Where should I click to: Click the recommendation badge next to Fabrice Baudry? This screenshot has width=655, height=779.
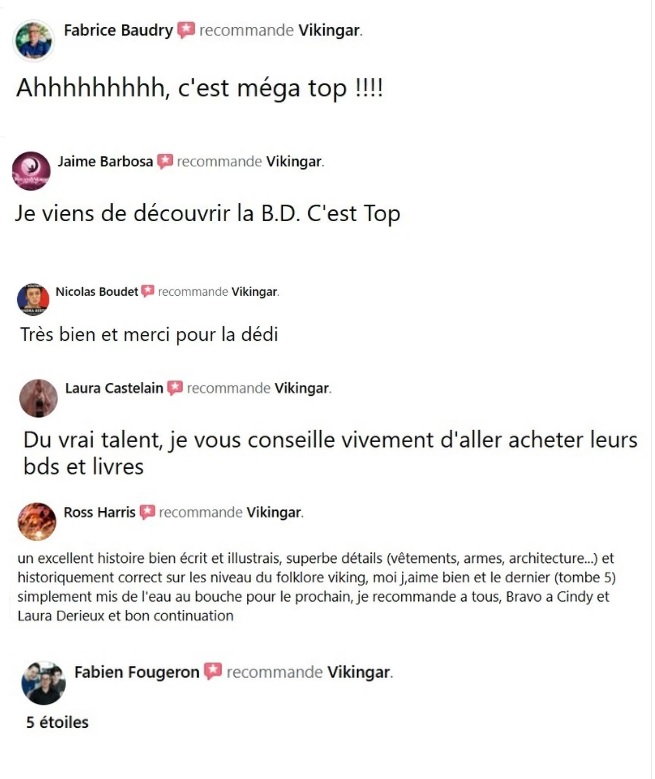pyautogui.click(x=186, y=30)
